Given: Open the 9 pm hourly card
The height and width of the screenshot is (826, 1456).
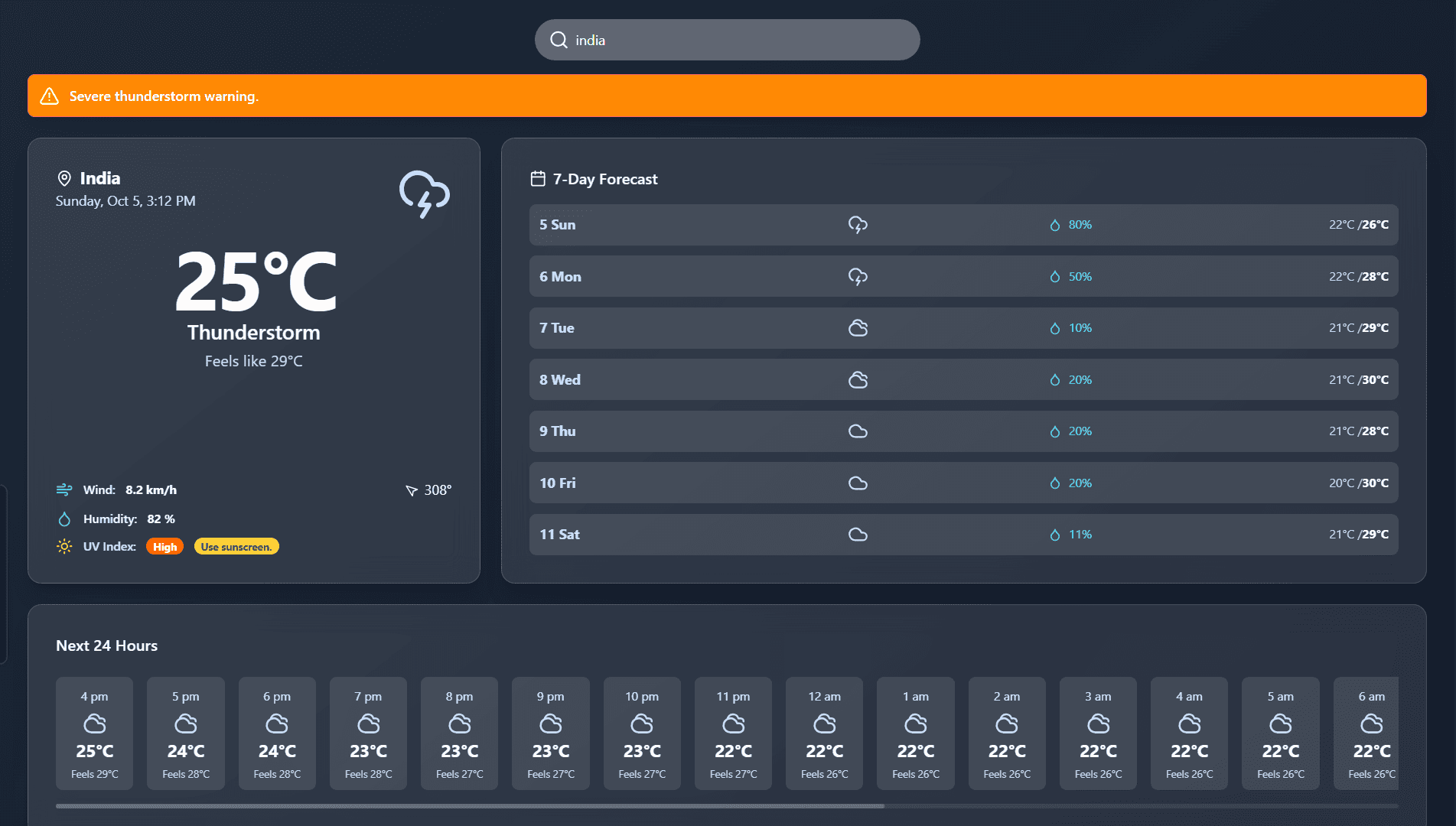Looking at the screenshot, I should tap(551, 733).
